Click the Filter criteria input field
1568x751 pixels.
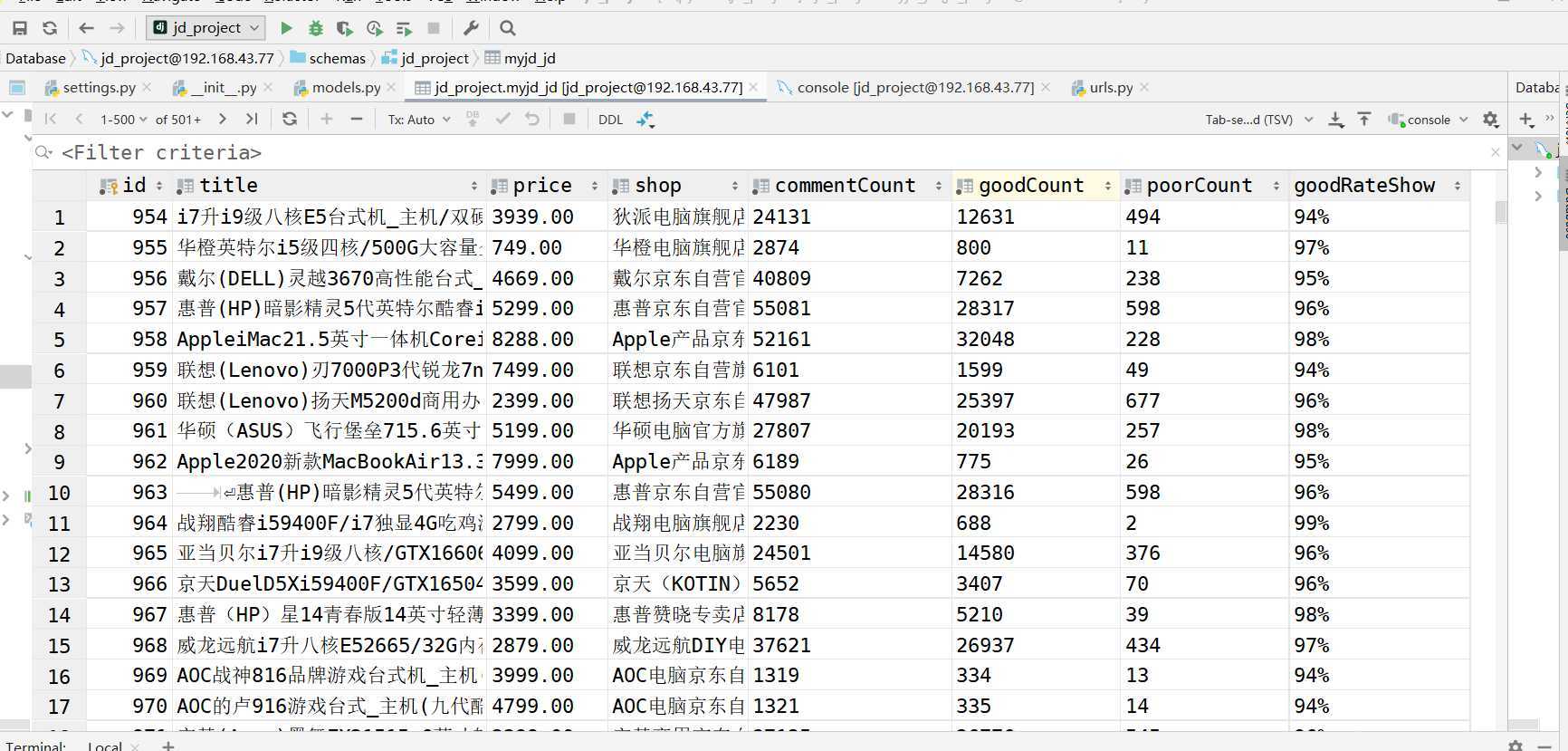(x=760, y=152)
